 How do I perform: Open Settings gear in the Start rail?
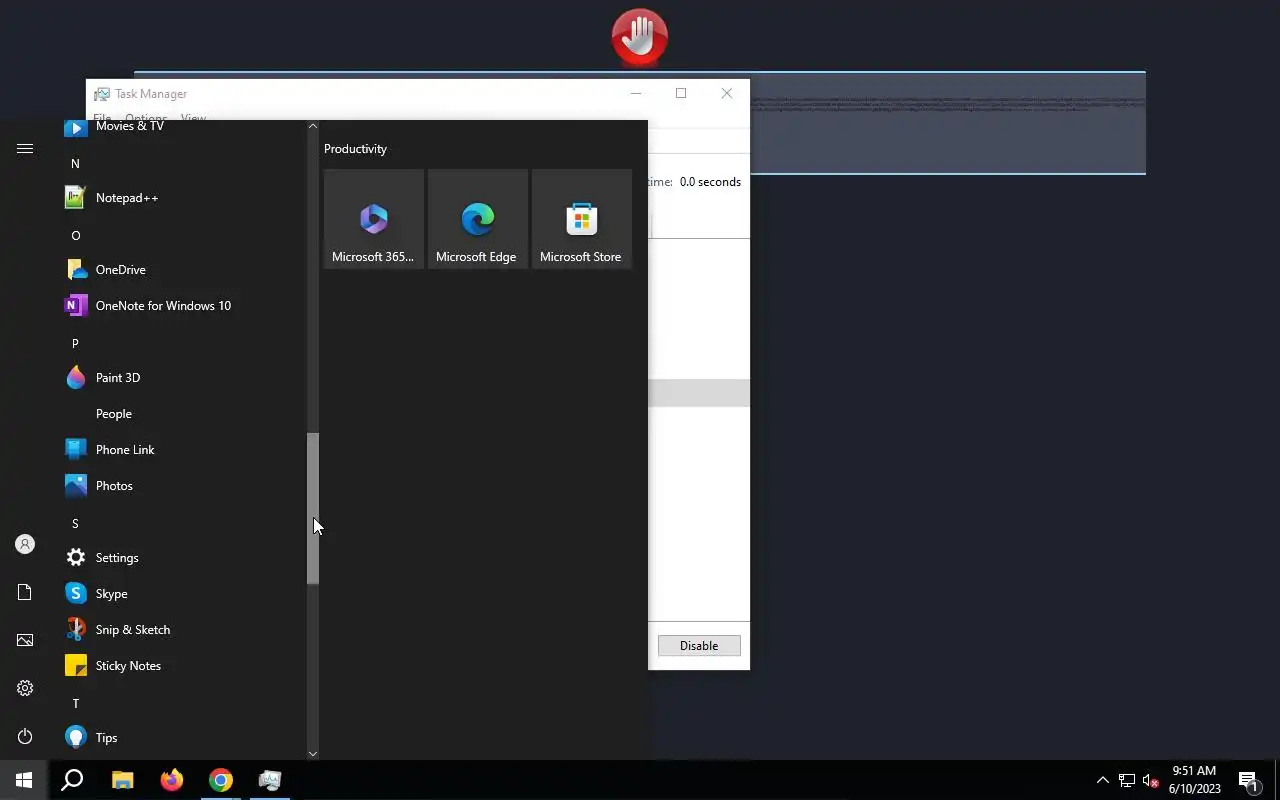(x=25, y=688)
